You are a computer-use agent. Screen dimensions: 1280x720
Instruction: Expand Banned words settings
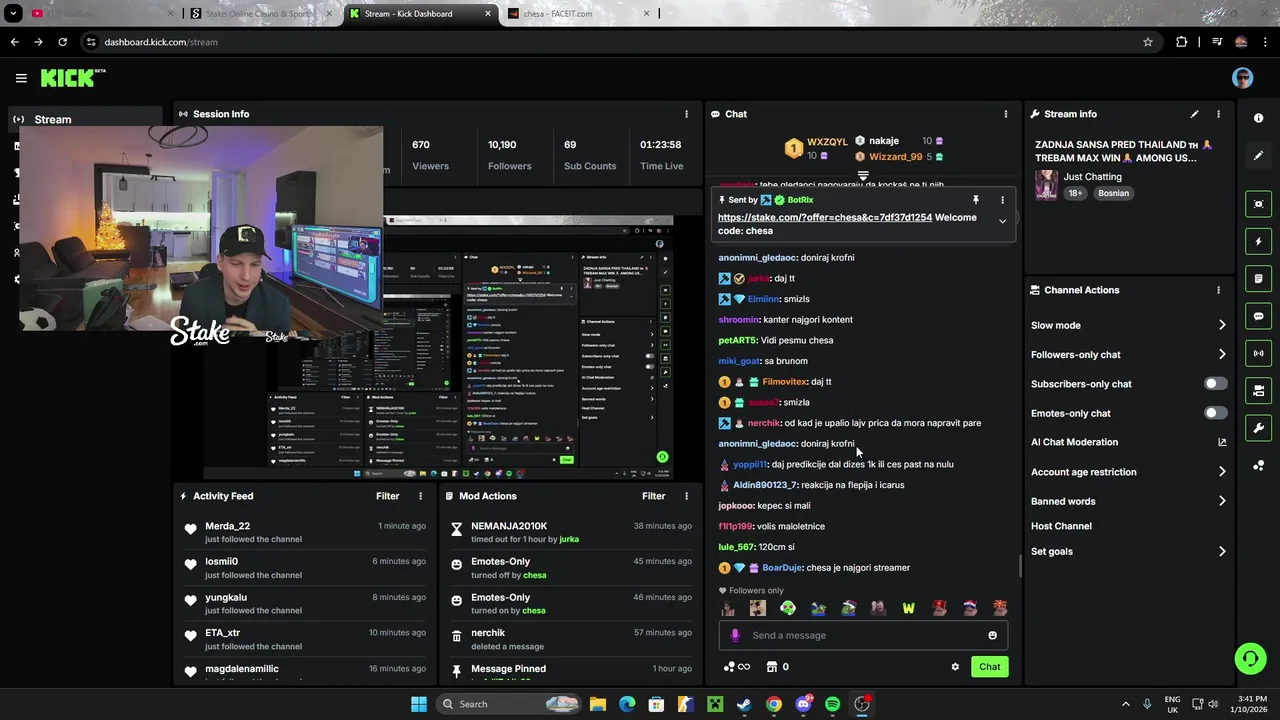pyautogui.click(x=1222, y=501)
